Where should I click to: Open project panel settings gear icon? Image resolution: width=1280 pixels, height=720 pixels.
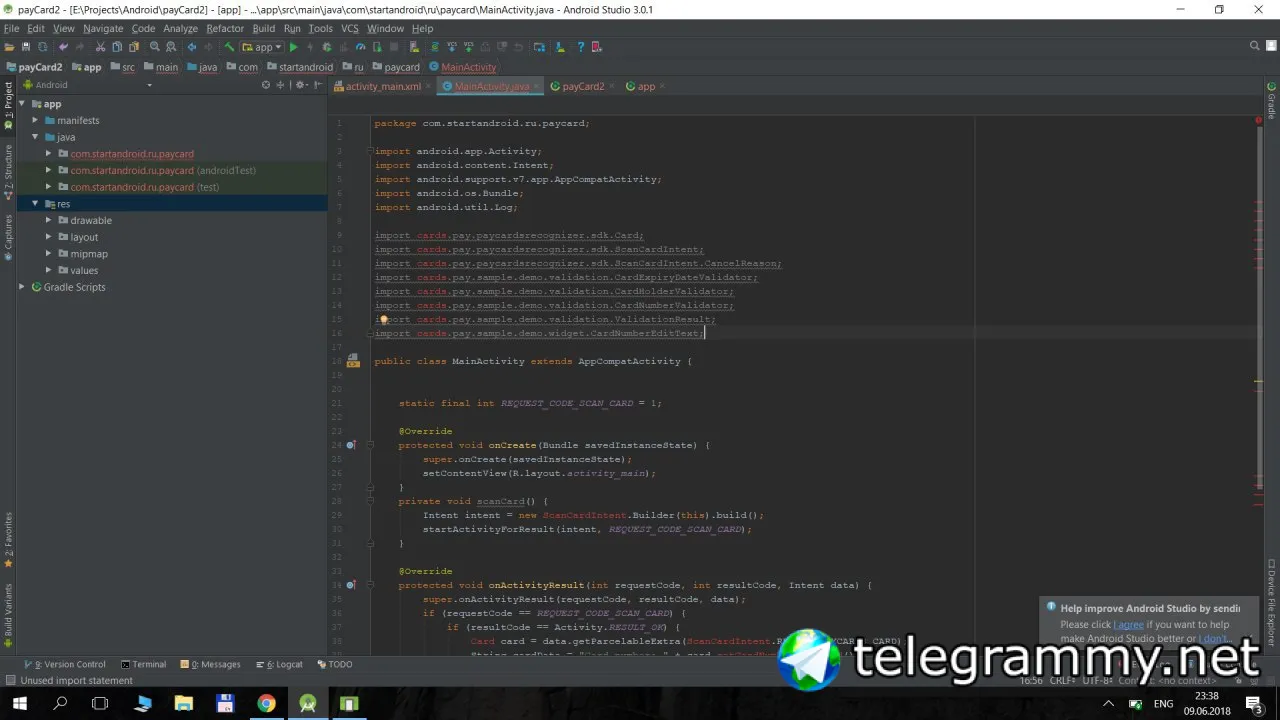coord(300,85)
